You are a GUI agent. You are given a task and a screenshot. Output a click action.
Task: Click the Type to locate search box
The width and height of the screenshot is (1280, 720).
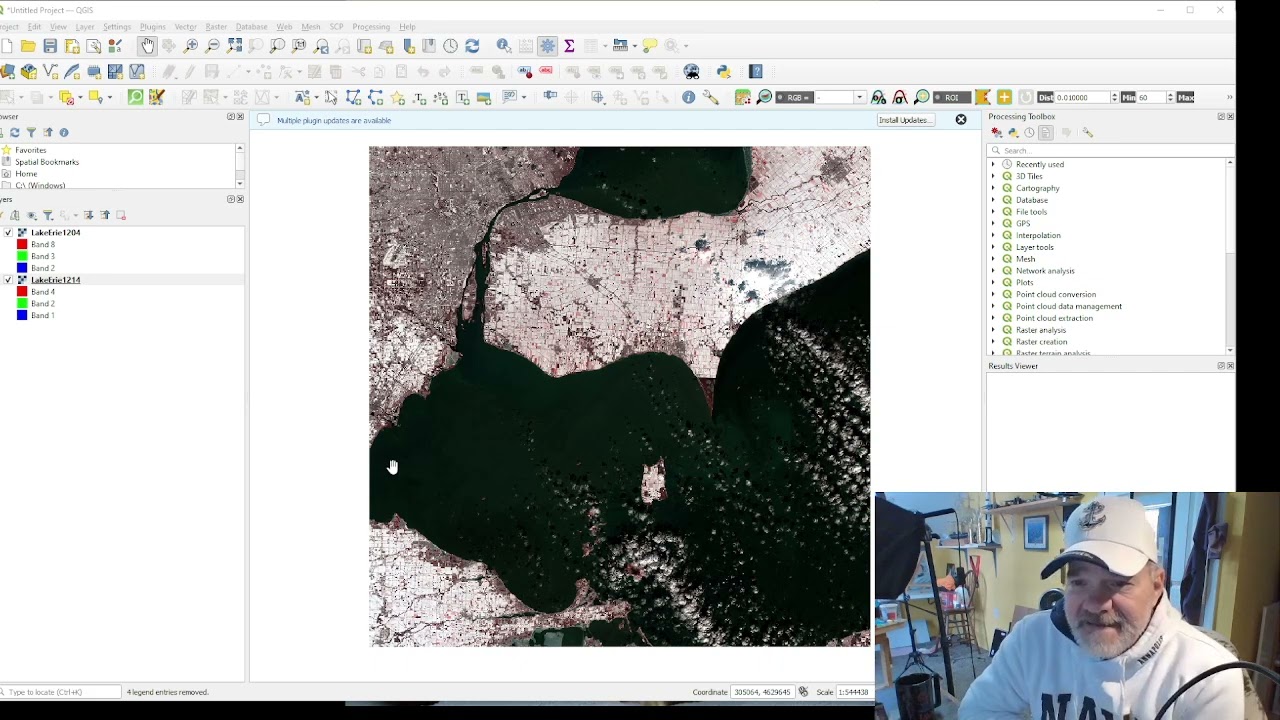click(61, 692)
